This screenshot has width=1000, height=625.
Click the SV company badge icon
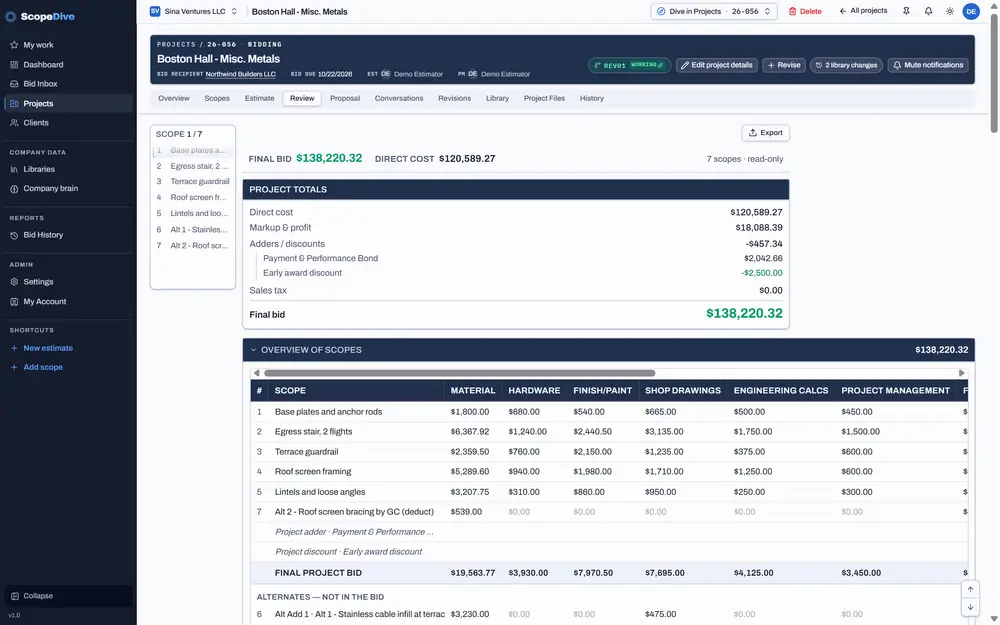[x=154, y=11]
